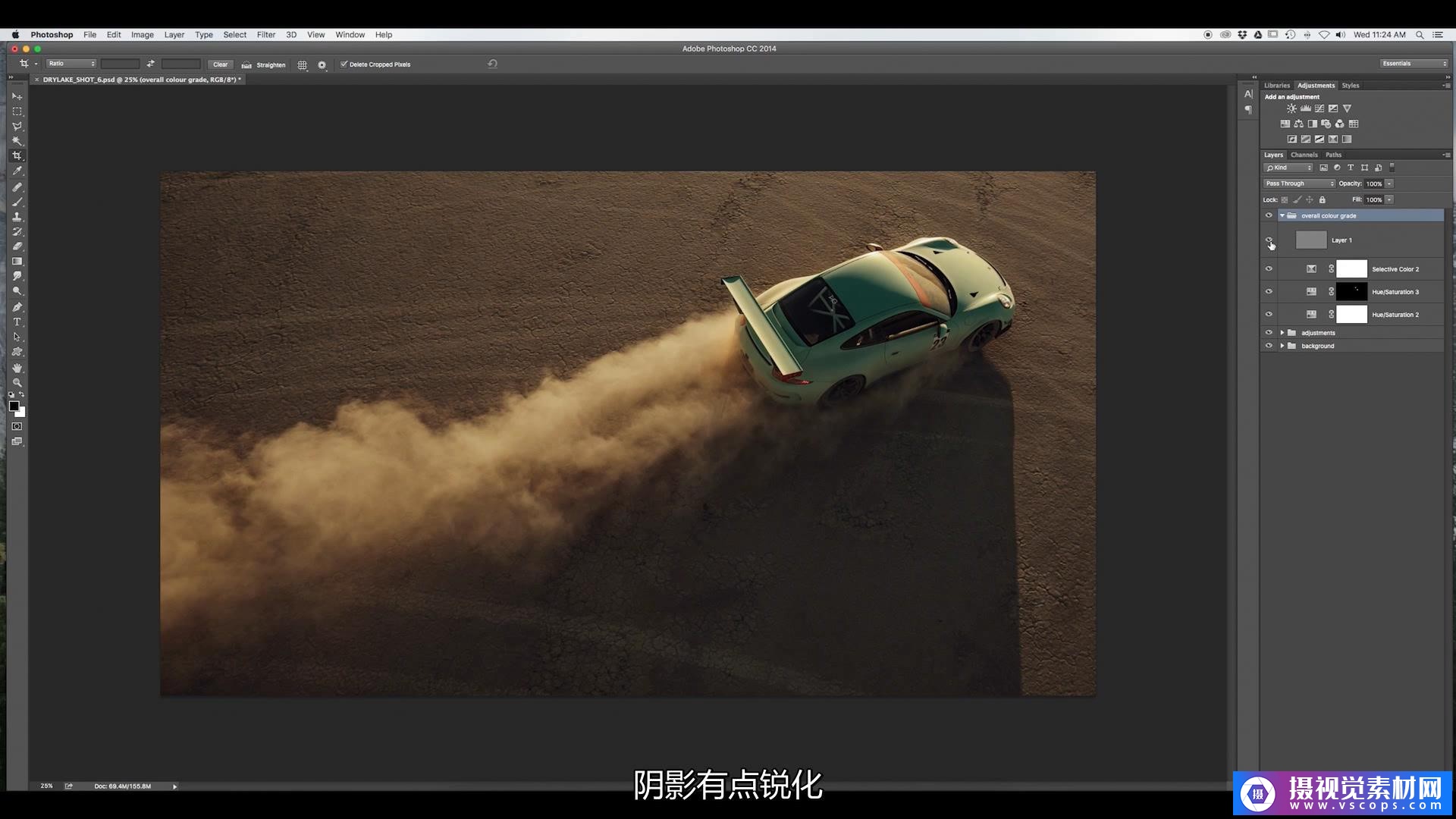Click the Straighten button
1456x819 pixels.
(264, 64)
